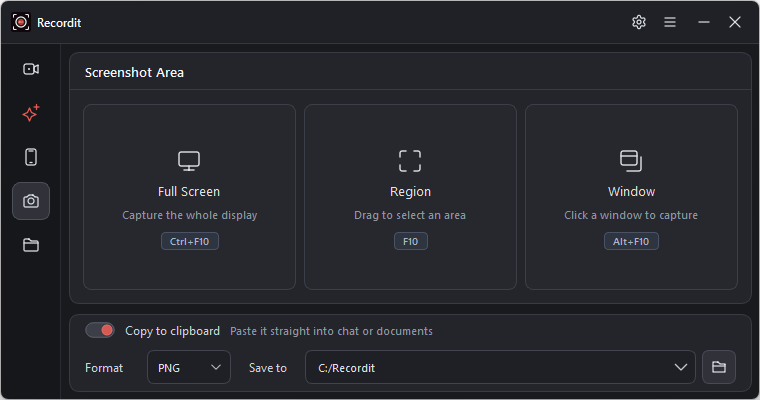The width and height of the screenshot is (760, 400).
Task: Open settings gear in title bar
Action: coord(639,22)
